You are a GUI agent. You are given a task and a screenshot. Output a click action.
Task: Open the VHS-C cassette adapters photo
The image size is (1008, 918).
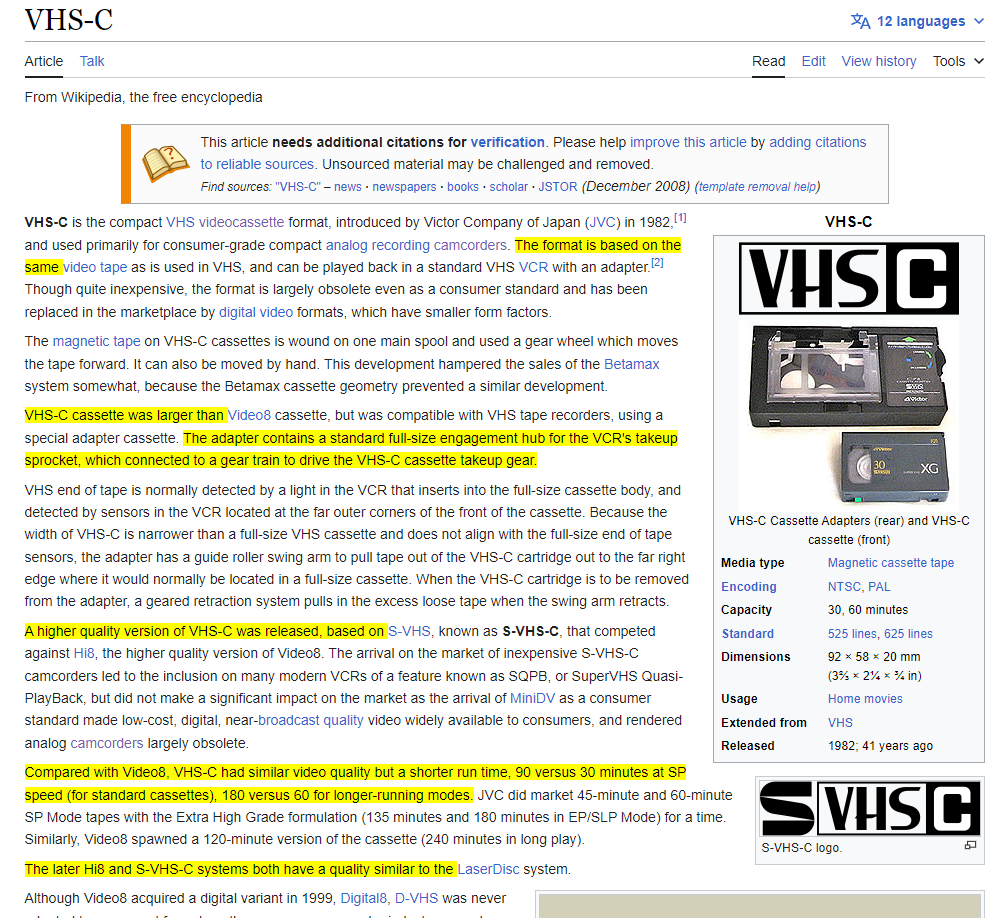click(849, 415)
